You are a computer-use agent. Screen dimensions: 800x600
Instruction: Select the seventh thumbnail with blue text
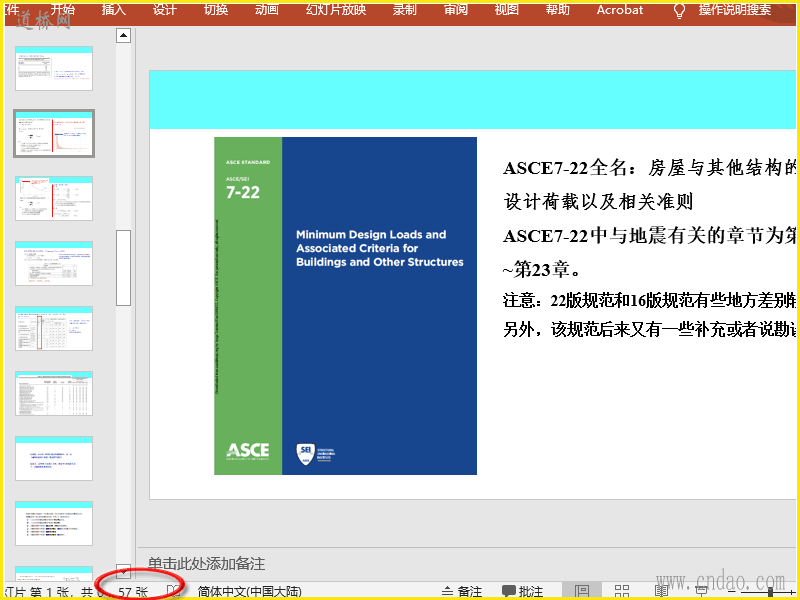(x=54, y=458)
